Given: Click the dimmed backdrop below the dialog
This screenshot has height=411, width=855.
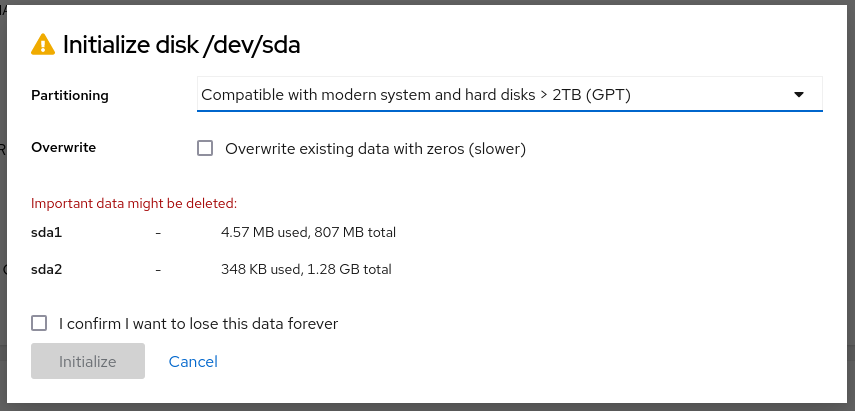Looking at the screenshot, I should [x=427, y=406].
